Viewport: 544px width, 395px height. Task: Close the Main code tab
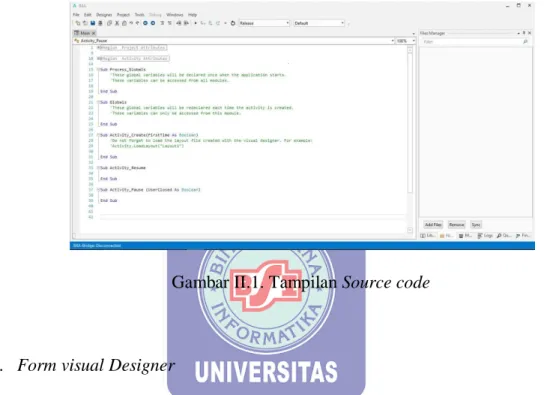click(x=94, y=33)
